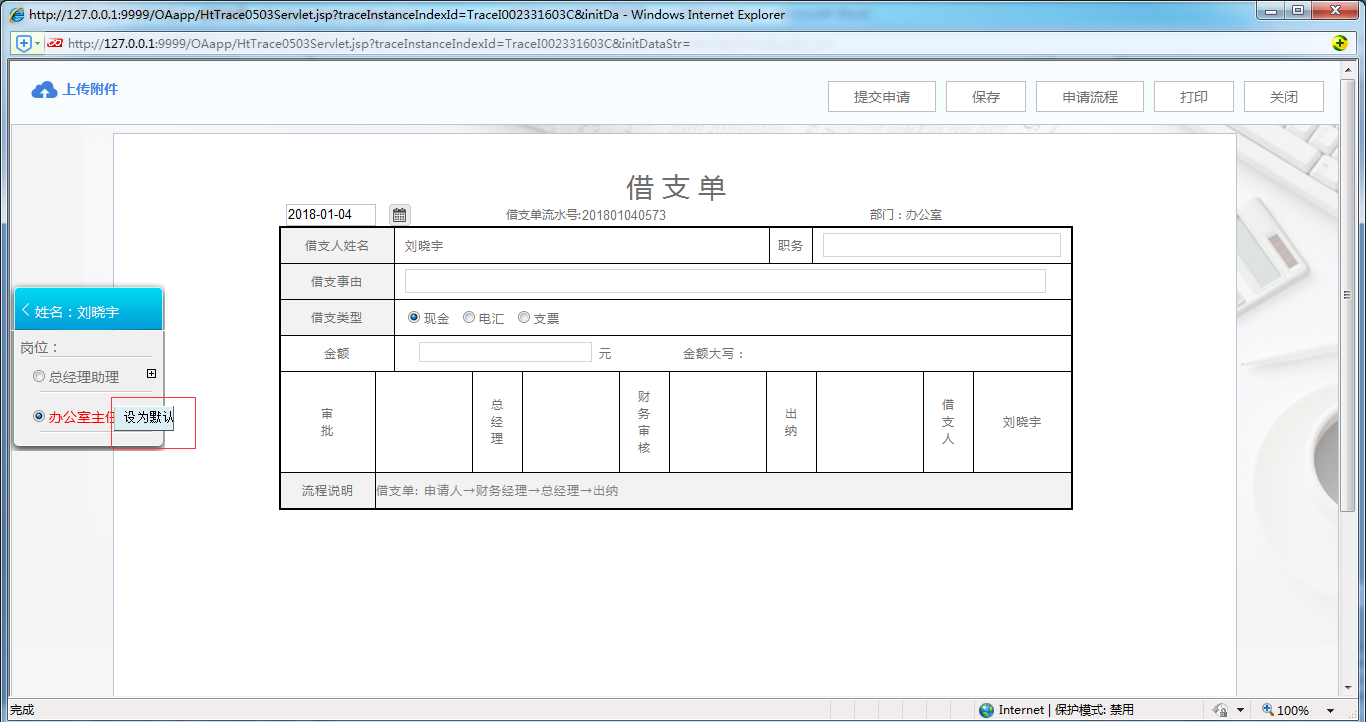Click the upload attachment cloud icon
This screenshot has width=1366, height=722.
pyautogui.click(x=44, y=90)
